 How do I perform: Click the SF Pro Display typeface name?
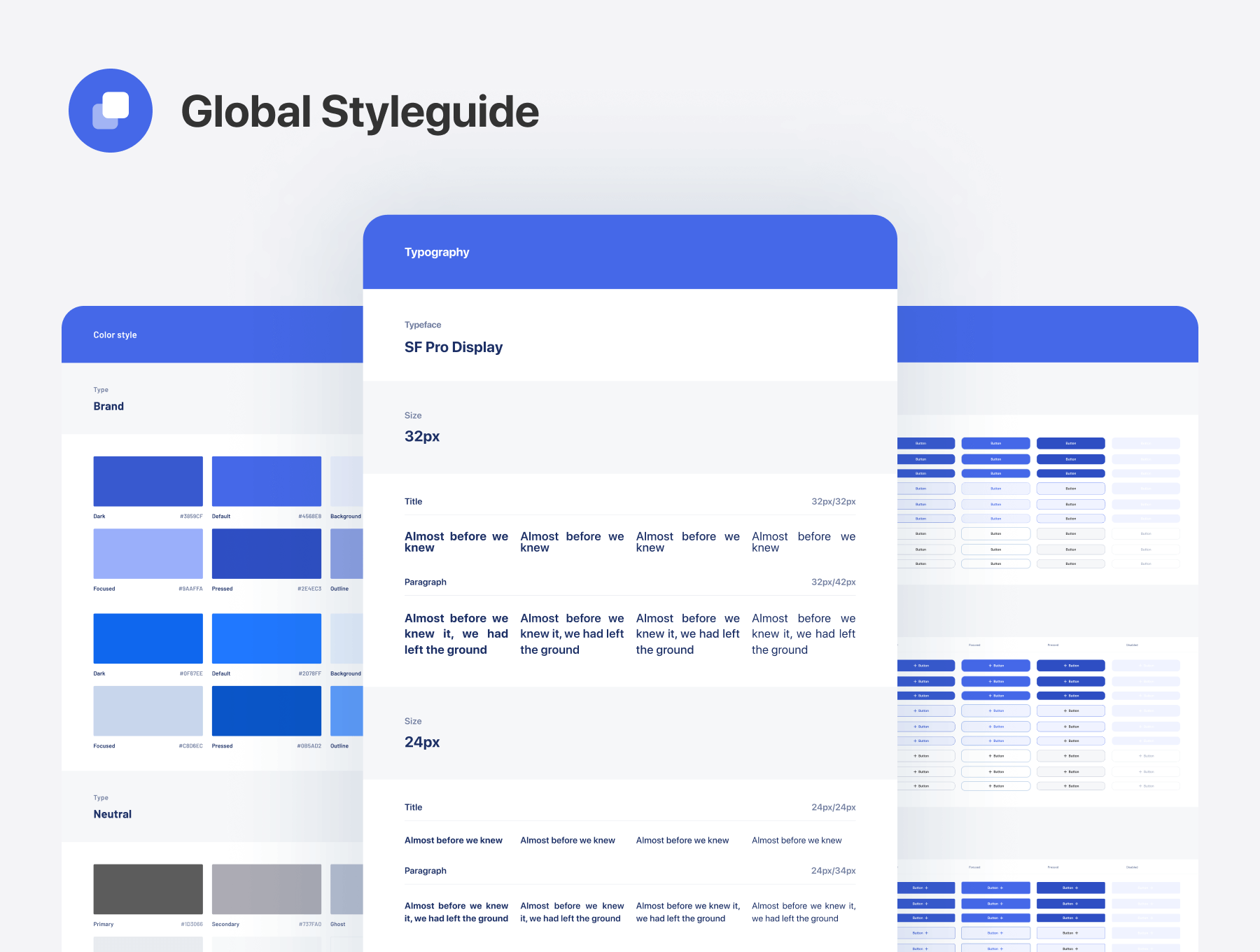point(454,347)
